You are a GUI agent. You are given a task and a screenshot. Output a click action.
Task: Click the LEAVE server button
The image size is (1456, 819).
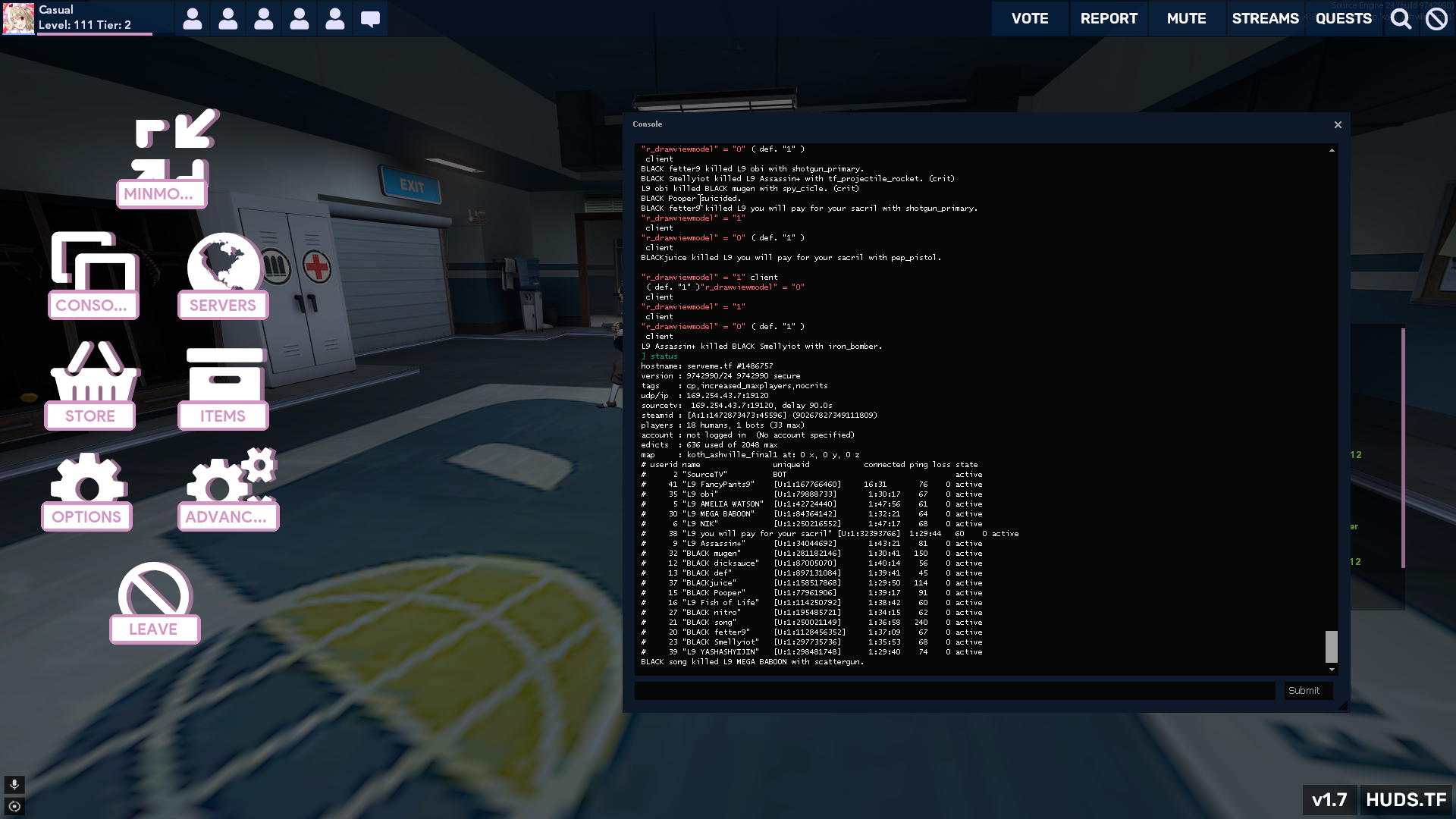click(155, 629)
